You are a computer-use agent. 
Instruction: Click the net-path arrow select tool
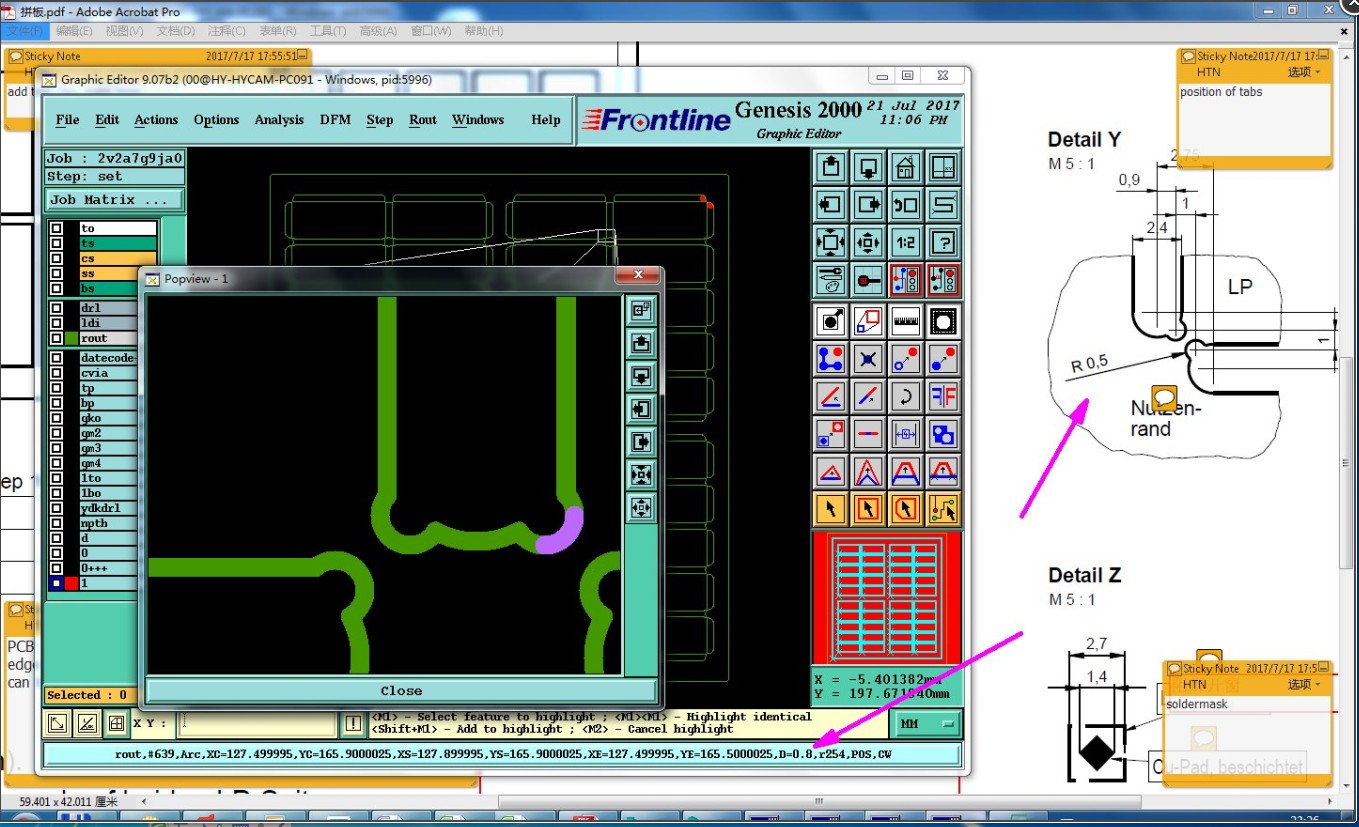tap(942, 509)
